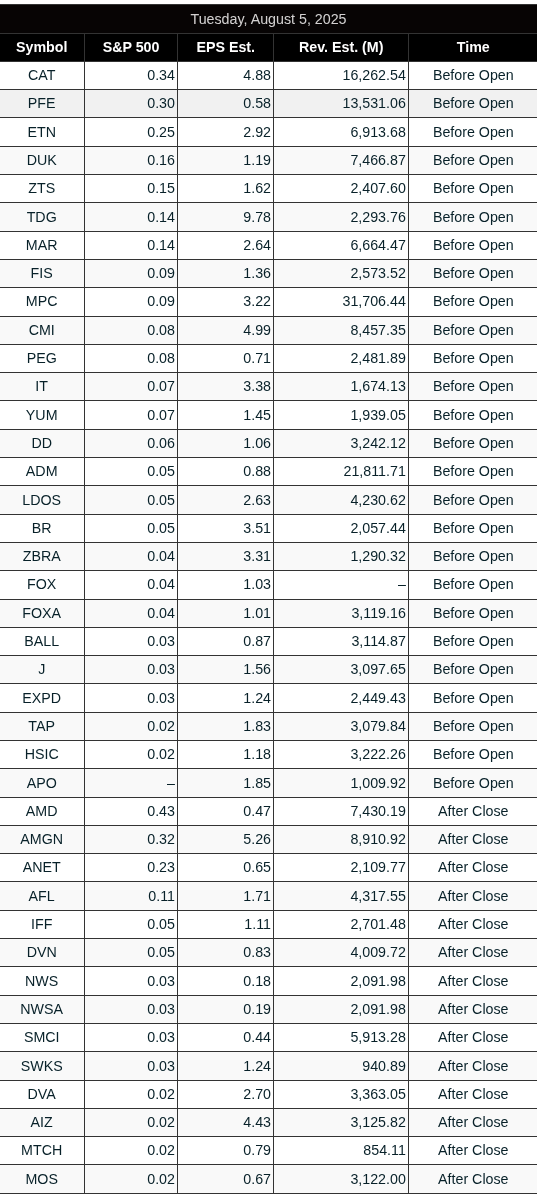This screenshot has height=1201, width=537.
Task: Click the After Close cell for ANET
Action: click(x=473, y=867)
